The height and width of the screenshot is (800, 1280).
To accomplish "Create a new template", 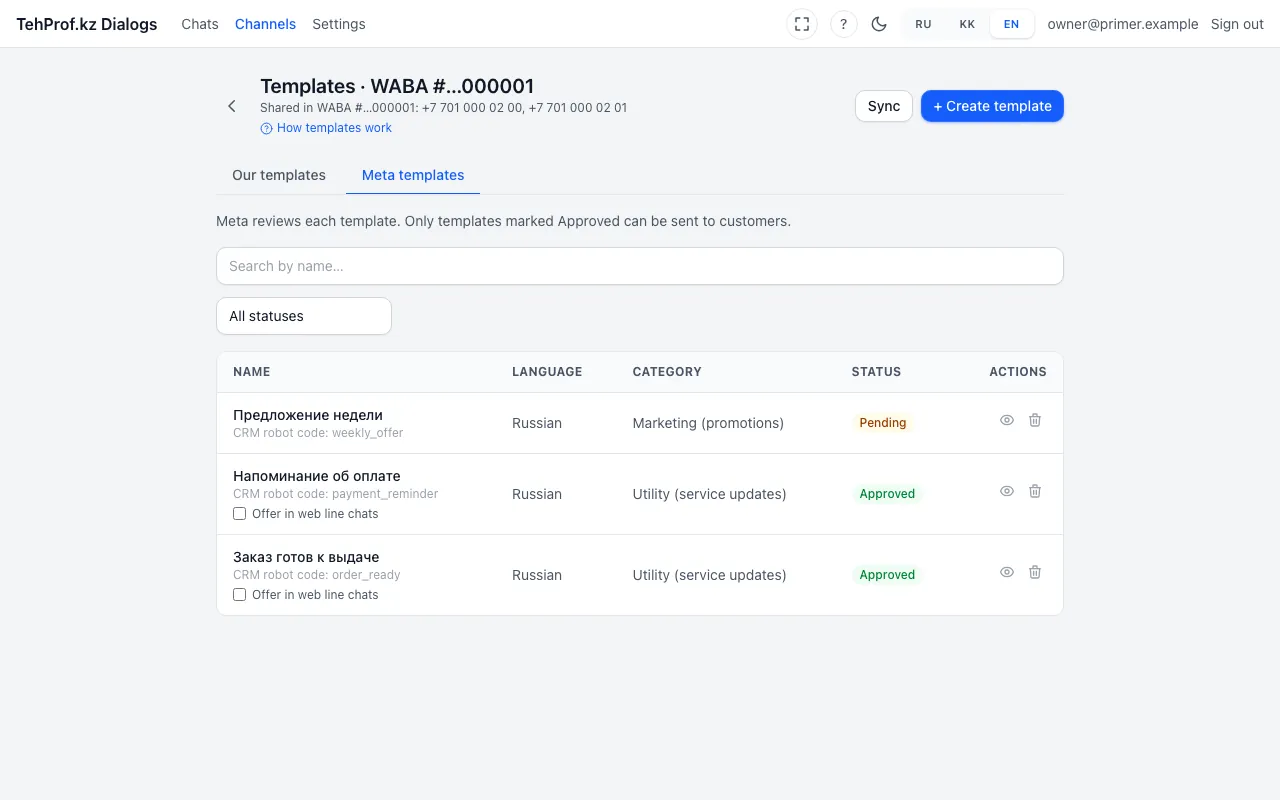I will coord(992,106).
